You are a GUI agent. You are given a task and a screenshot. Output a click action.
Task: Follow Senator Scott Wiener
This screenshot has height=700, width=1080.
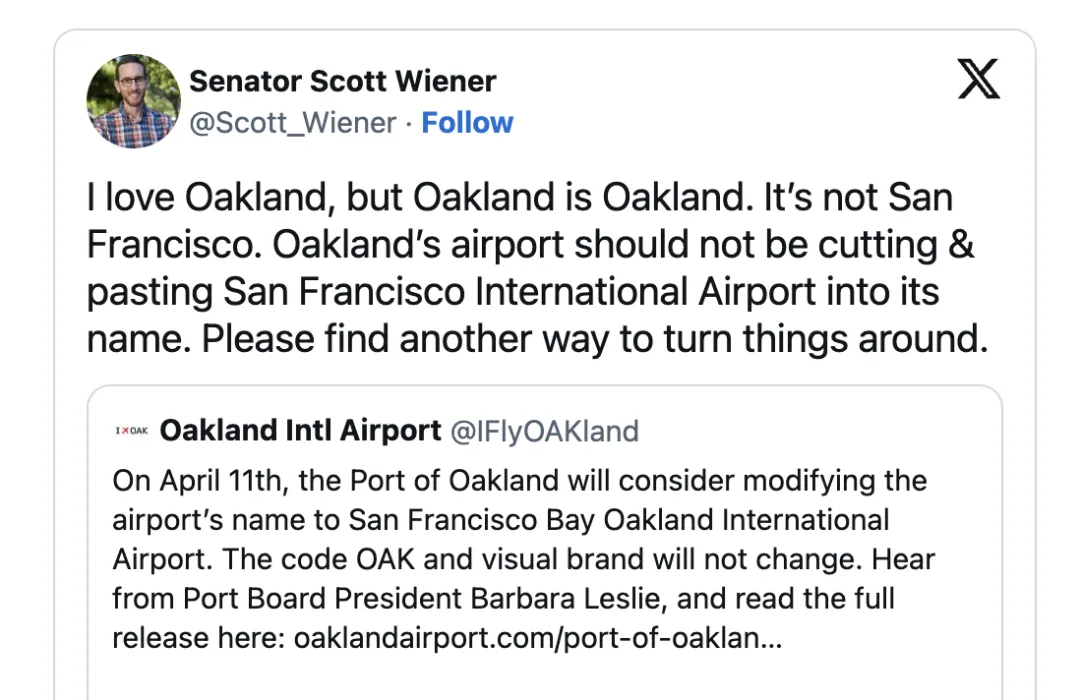pos(467,123)
